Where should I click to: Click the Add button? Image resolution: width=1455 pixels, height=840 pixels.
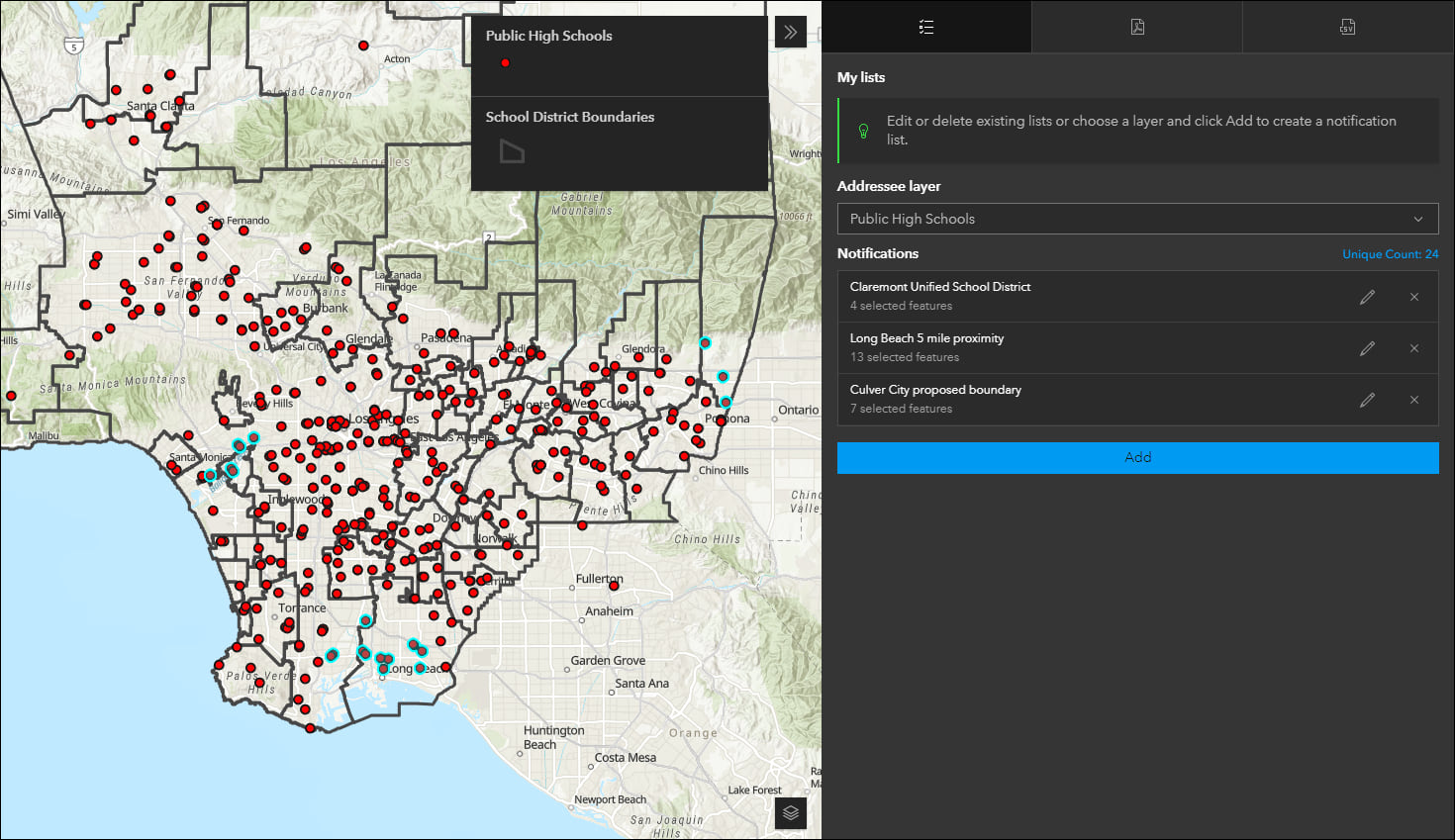[1137, 457]
